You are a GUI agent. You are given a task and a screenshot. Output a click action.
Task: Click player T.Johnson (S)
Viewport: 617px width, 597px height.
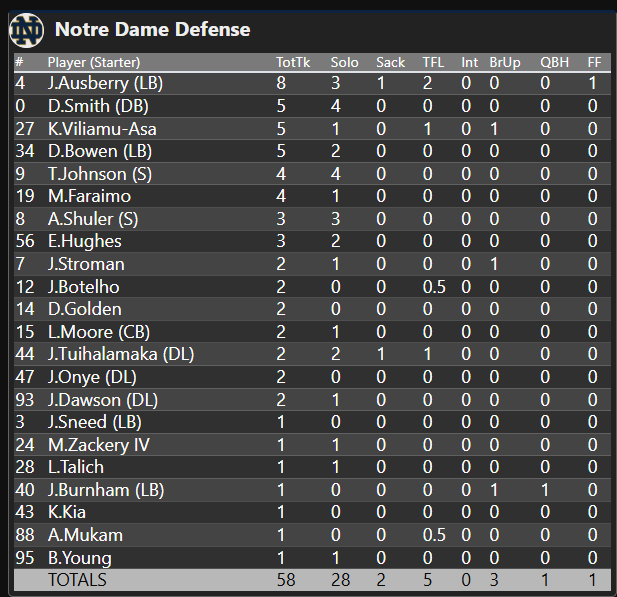coord(100,173)
